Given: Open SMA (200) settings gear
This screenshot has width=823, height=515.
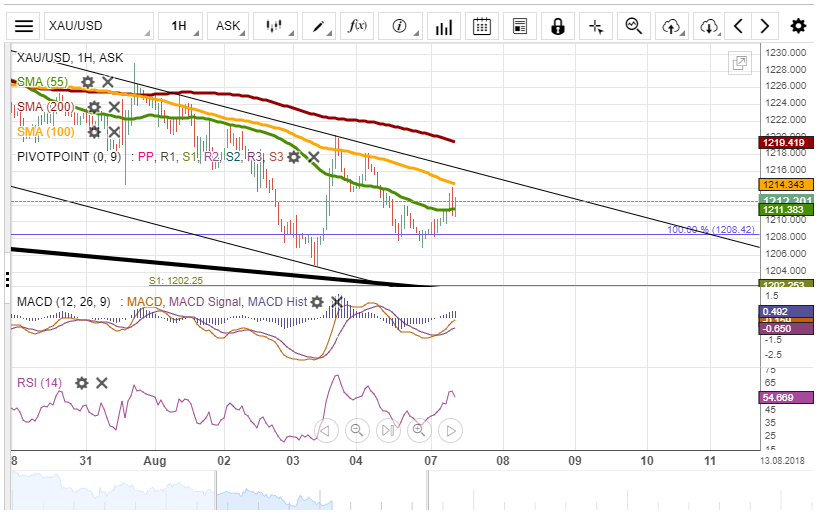Looking at the screenshot, I should [x=94, y=107].
